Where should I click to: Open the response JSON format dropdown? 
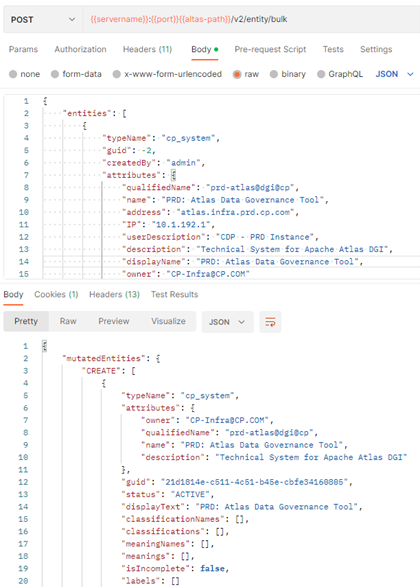point(227,322)
